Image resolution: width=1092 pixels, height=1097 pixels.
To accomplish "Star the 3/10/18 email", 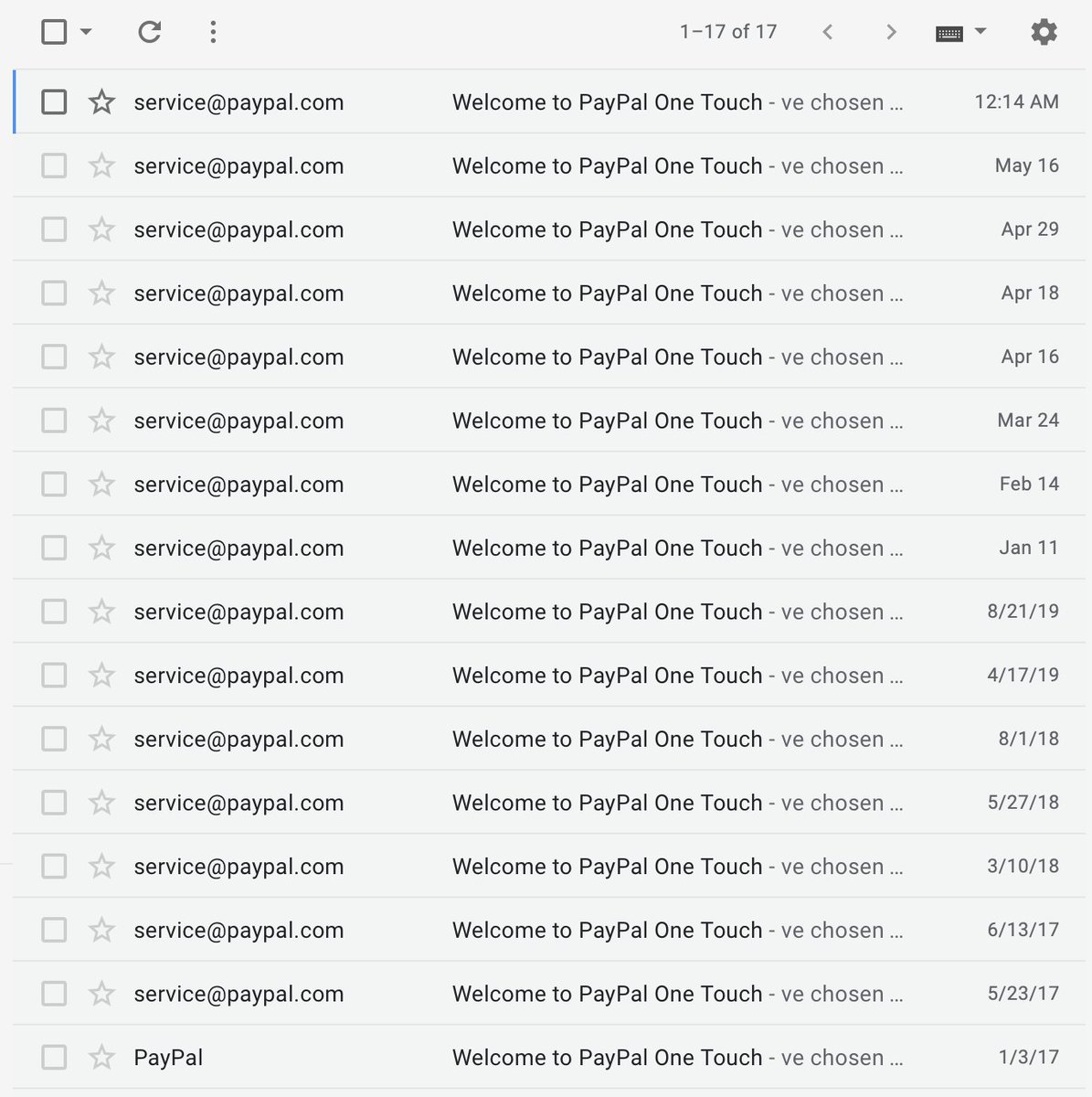I will pyautogui.click(x=101, y=866).
